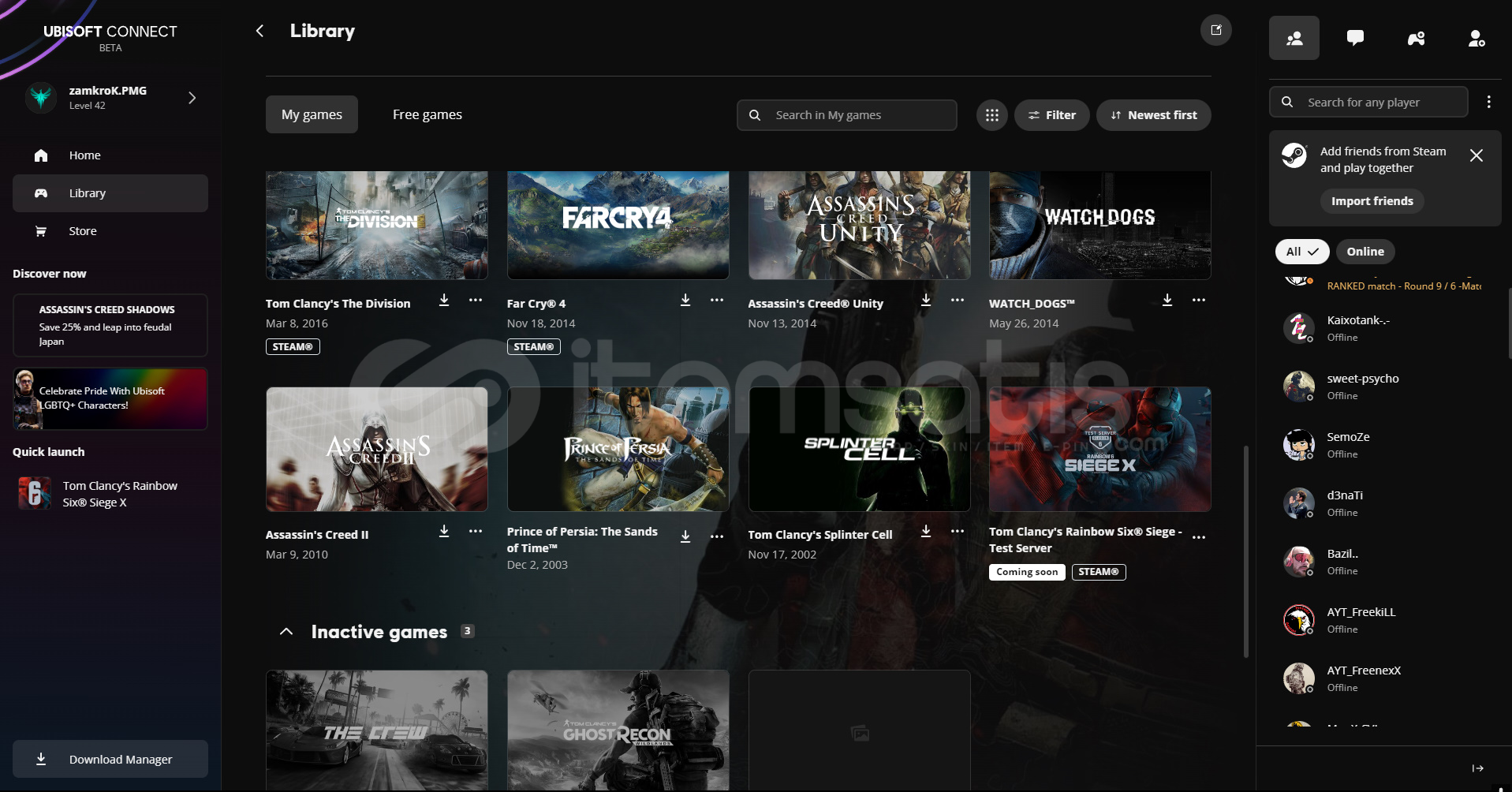
Task: Go back with the arrow beside Library
Action: [259, 31]
